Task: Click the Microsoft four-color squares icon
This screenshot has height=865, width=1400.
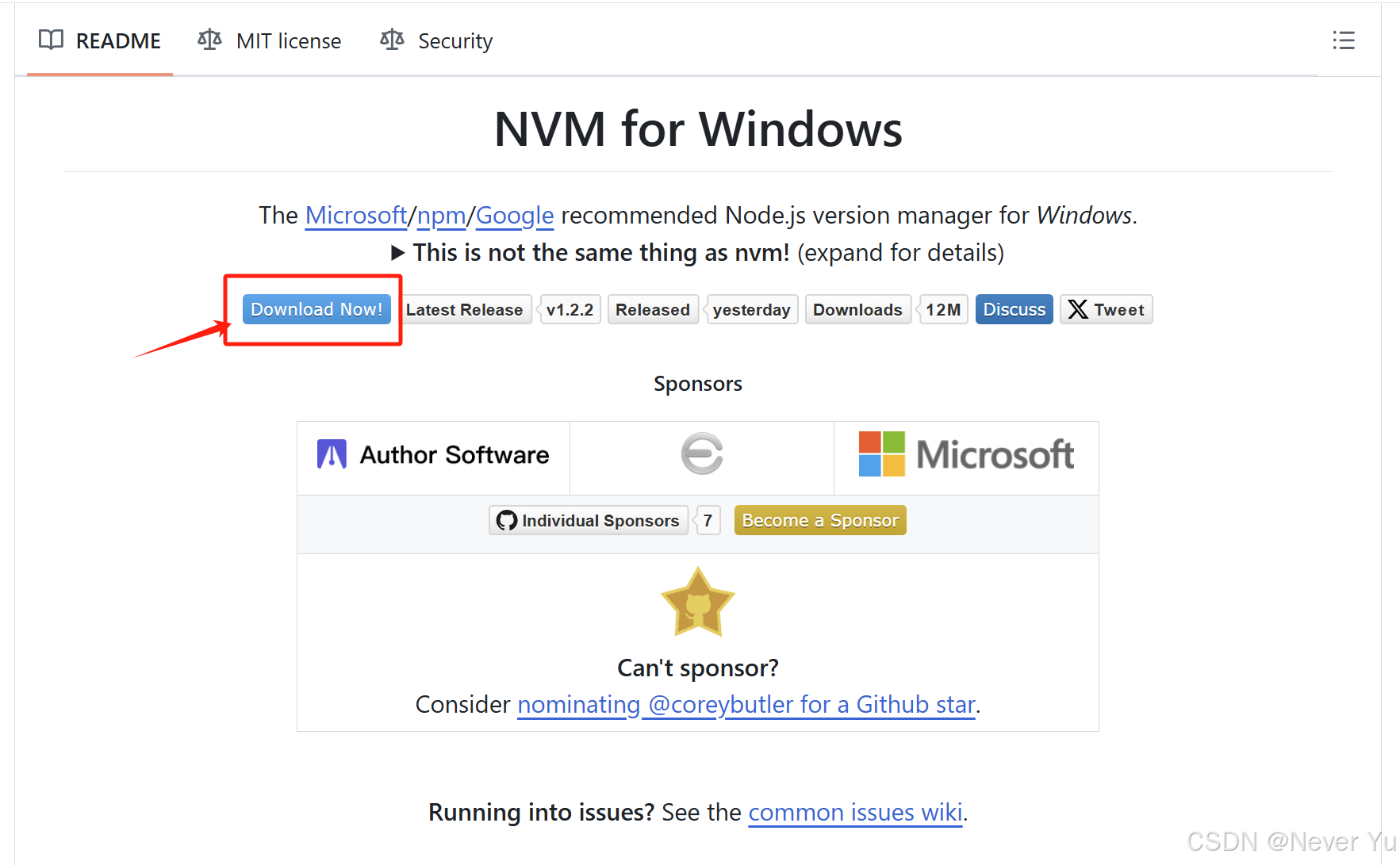Action: tap(882, 454)
